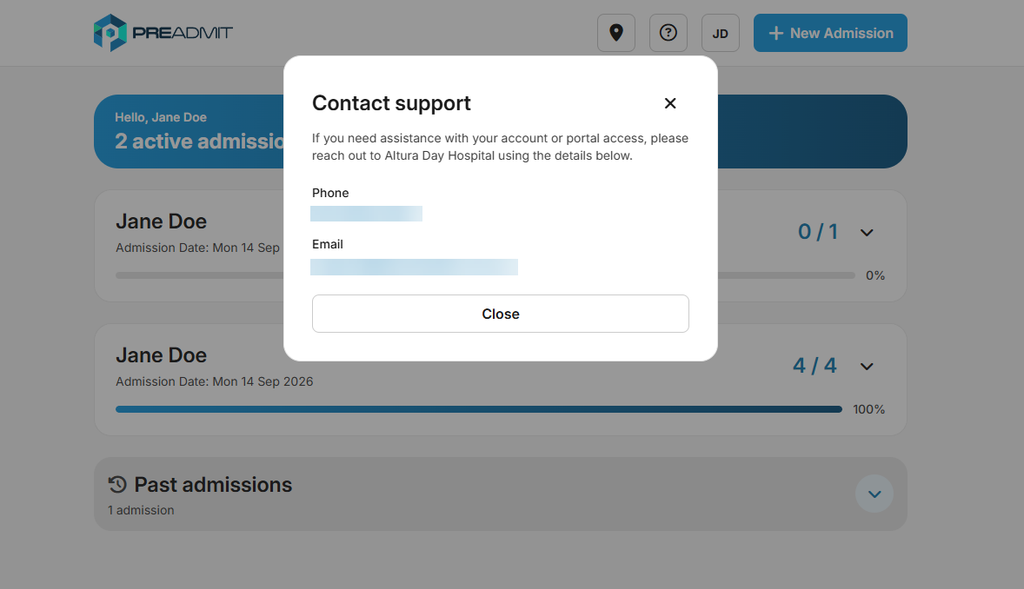1024x589 pixels.
Task: Click the PreAdmit logo
Action: [163, 33]
